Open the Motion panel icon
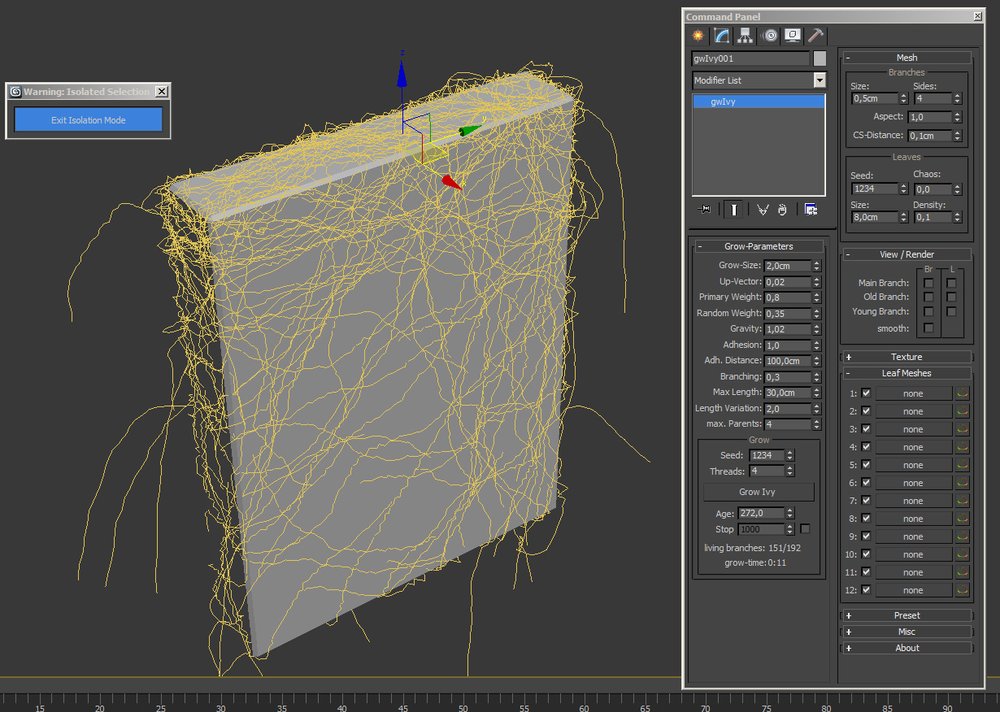 coord(769,36)
